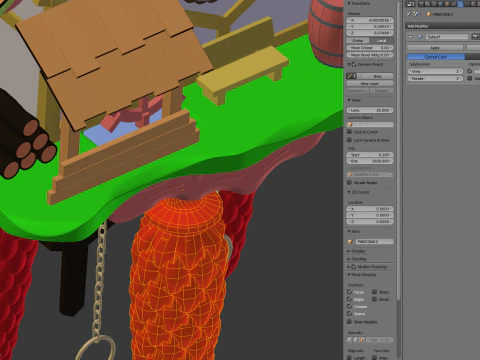The height and width of the screenshot is (360, 480).
Task: Switch to the Render Layers properties tab icon
Action: click(427, 4)
